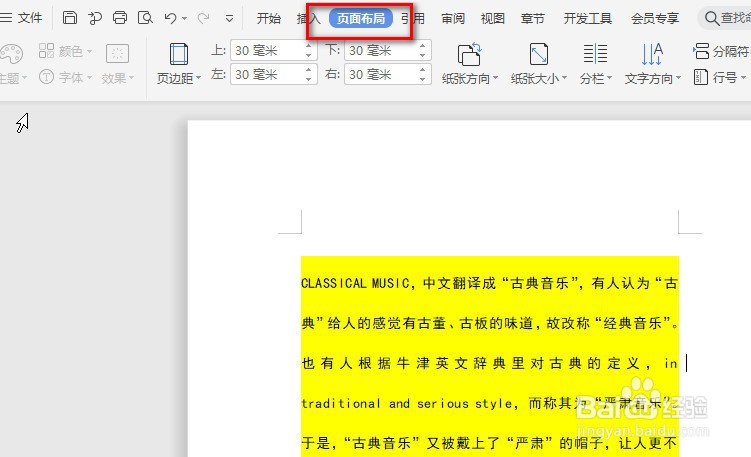
Task: Expand the 纸张方向 dropdown
Action: tap(495, 78)
